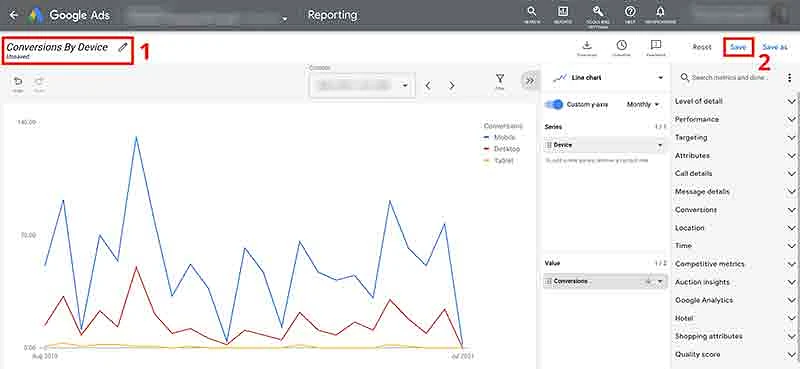Open the Line chart type dropdown

pyautogui.click(x=607, y=78)
